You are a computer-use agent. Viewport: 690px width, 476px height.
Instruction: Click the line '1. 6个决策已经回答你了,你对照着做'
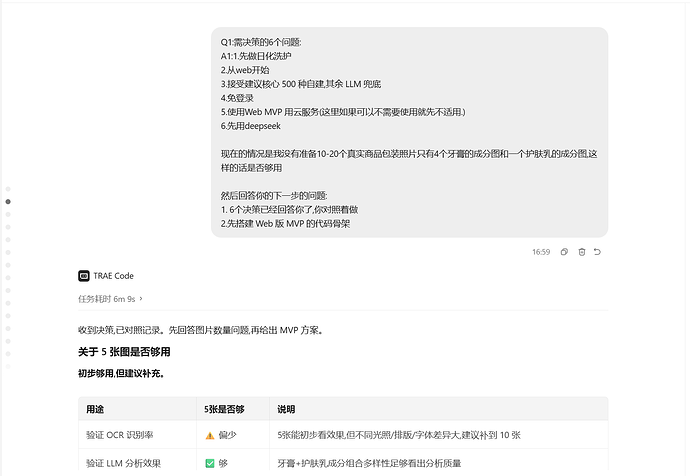(289, 210)
